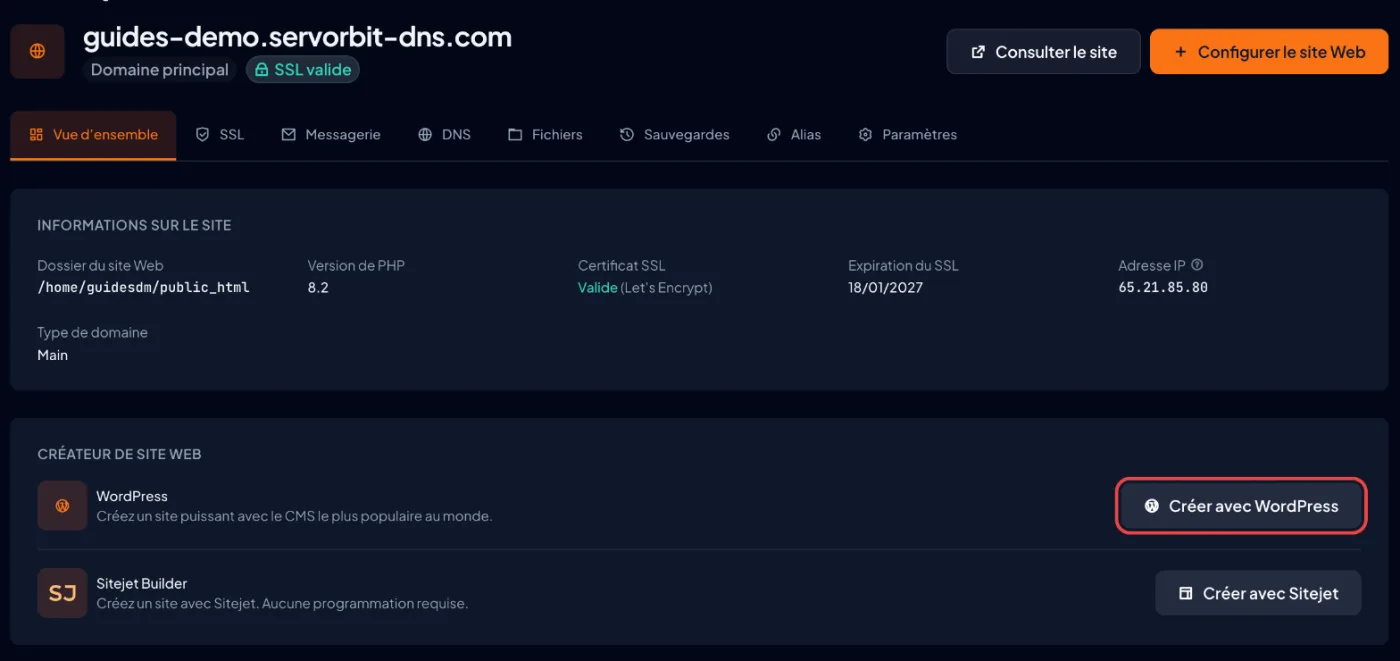This screenshot has height=661, width=1400.
Task: Go to the DNS tab
Action: [x=445, y=135]
